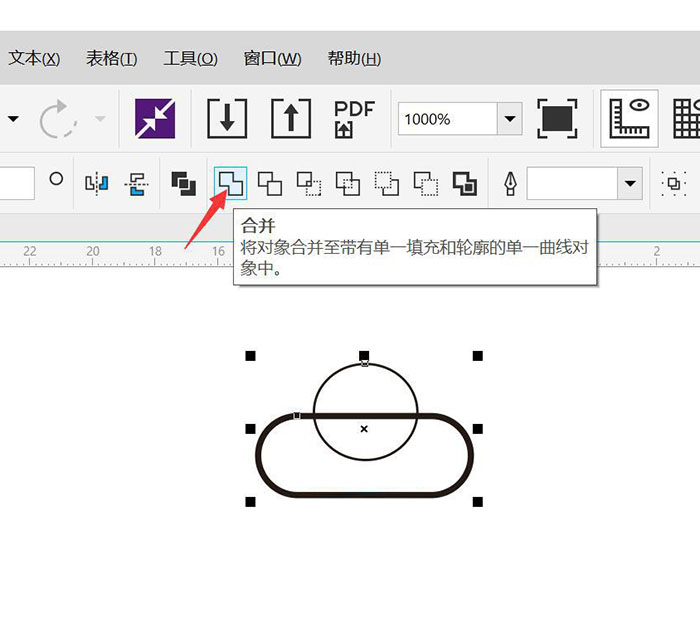Screen dimensions: 700x633
Task: Click the Export arrow-up icon
Action: click(x=291, y=118)
